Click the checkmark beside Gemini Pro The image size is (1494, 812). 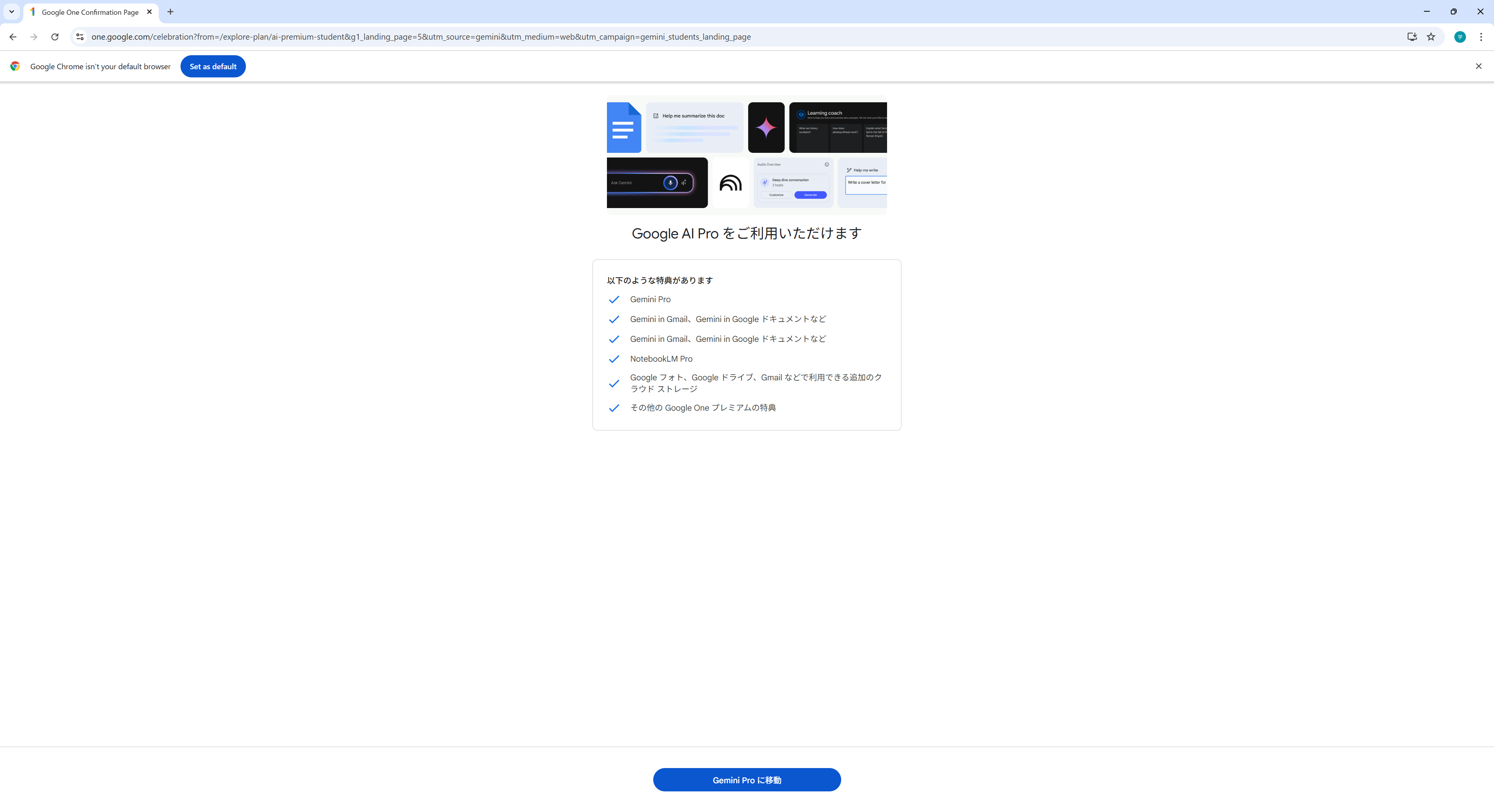click(614, 299)
